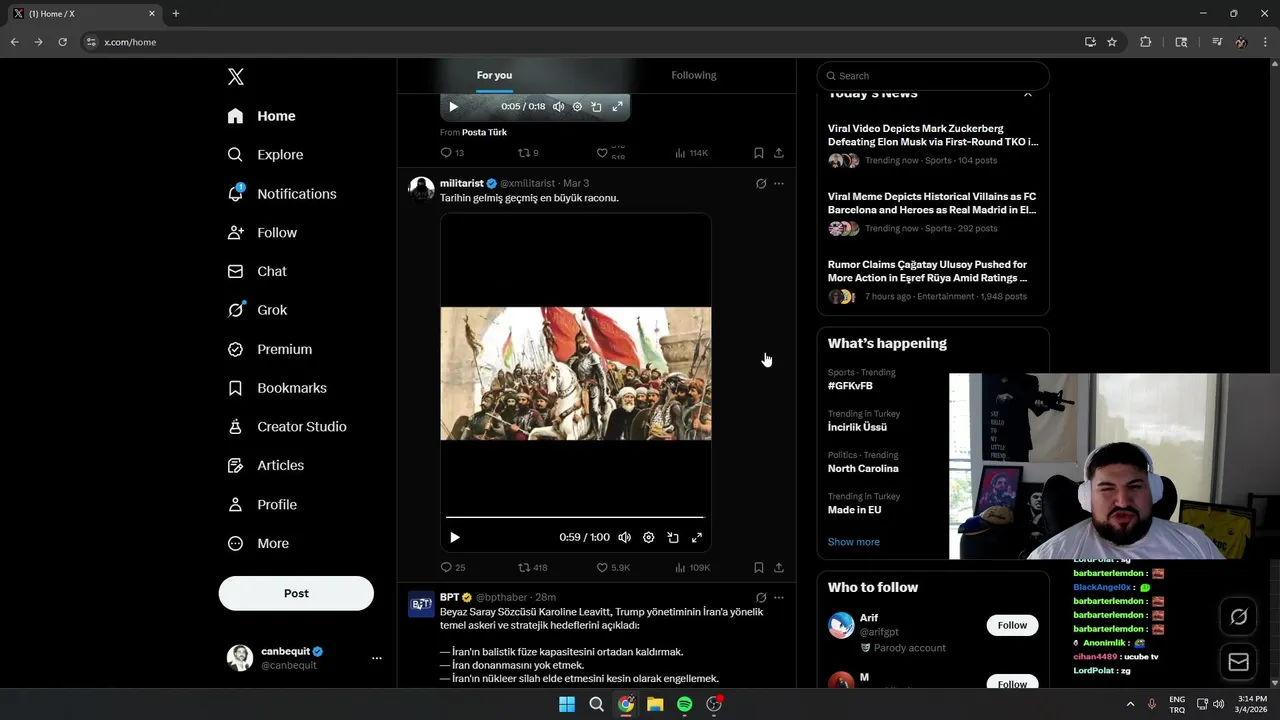Mute the militarist video
This screenshot has height=720, width=1280.
[624, 538]
